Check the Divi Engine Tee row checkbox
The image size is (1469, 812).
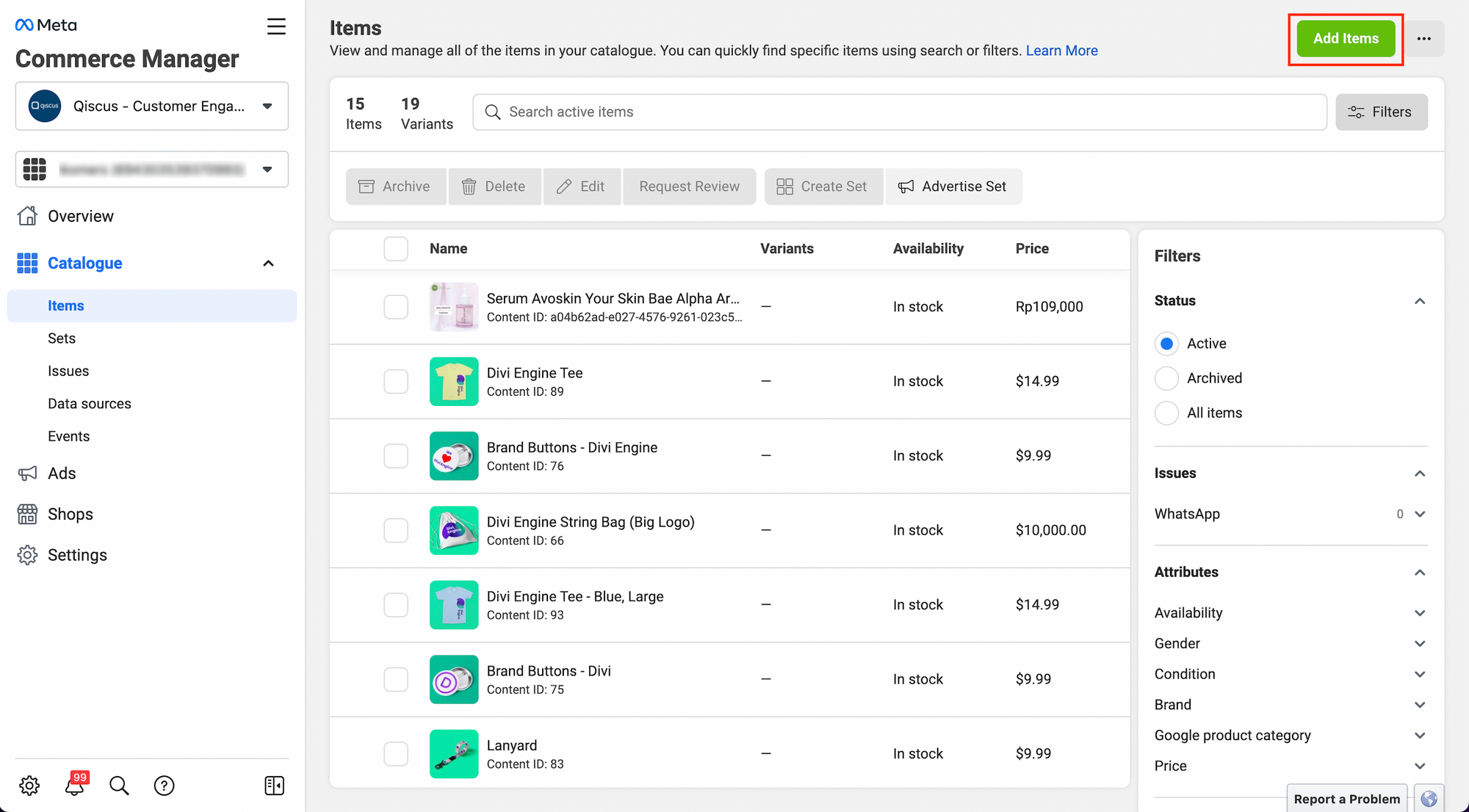(396, 381)
